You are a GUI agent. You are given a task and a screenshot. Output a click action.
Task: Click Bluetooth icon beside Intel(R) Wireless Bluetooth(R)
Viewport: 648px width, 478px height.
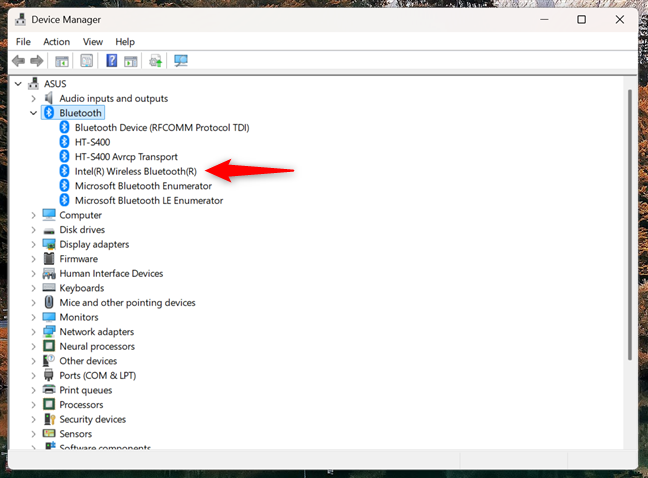point(64,171)
